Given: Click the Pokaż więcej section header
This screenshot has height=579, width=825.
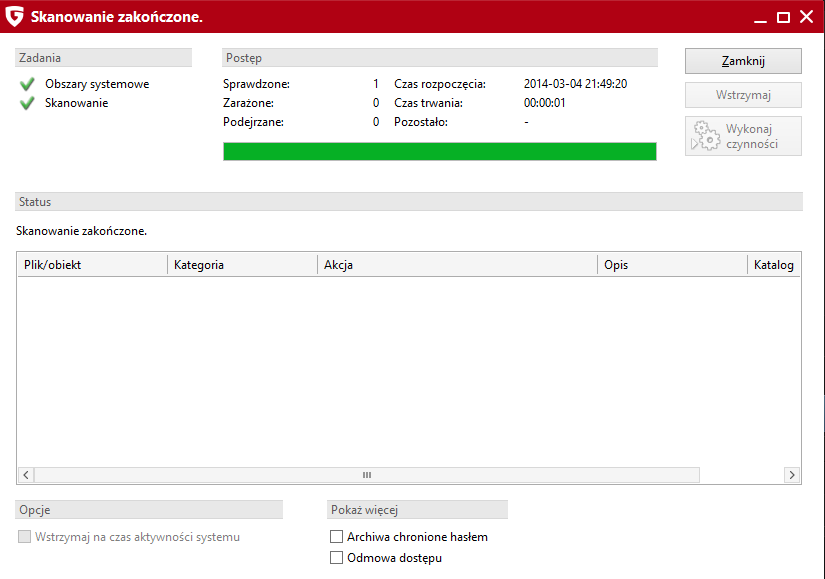Looking at the screenshot, I should [x=417, y=510].
